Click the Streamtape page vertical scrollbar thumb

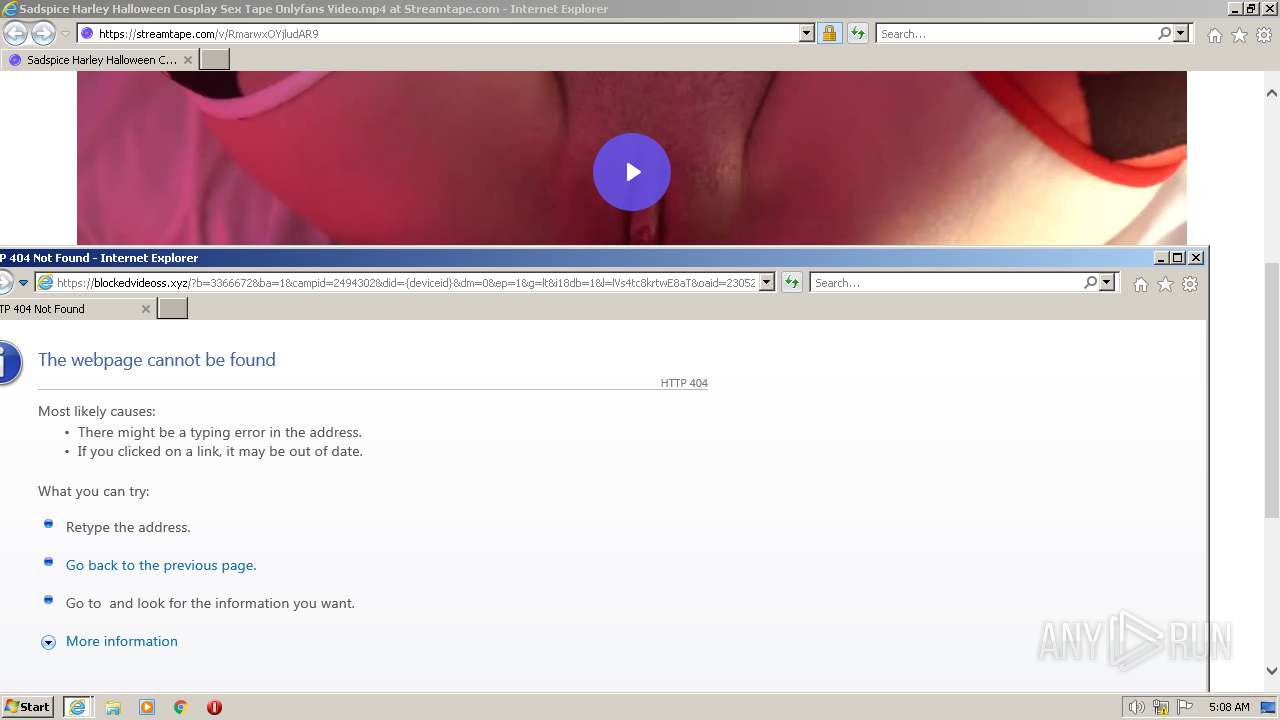1272,390
